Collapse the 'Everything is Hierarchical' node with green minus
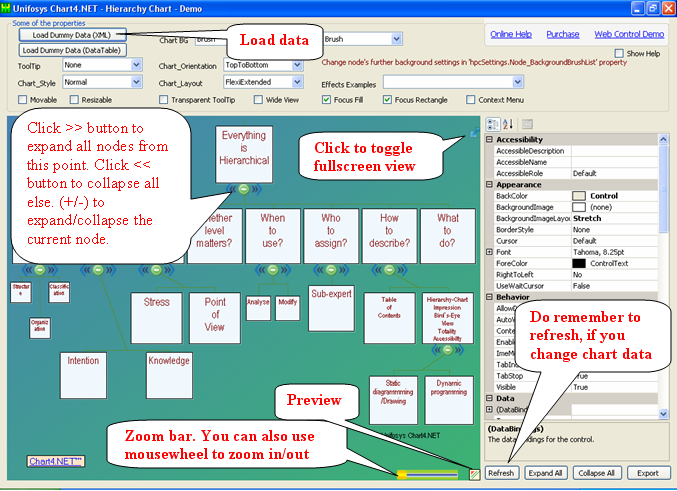 pos(244,189)
